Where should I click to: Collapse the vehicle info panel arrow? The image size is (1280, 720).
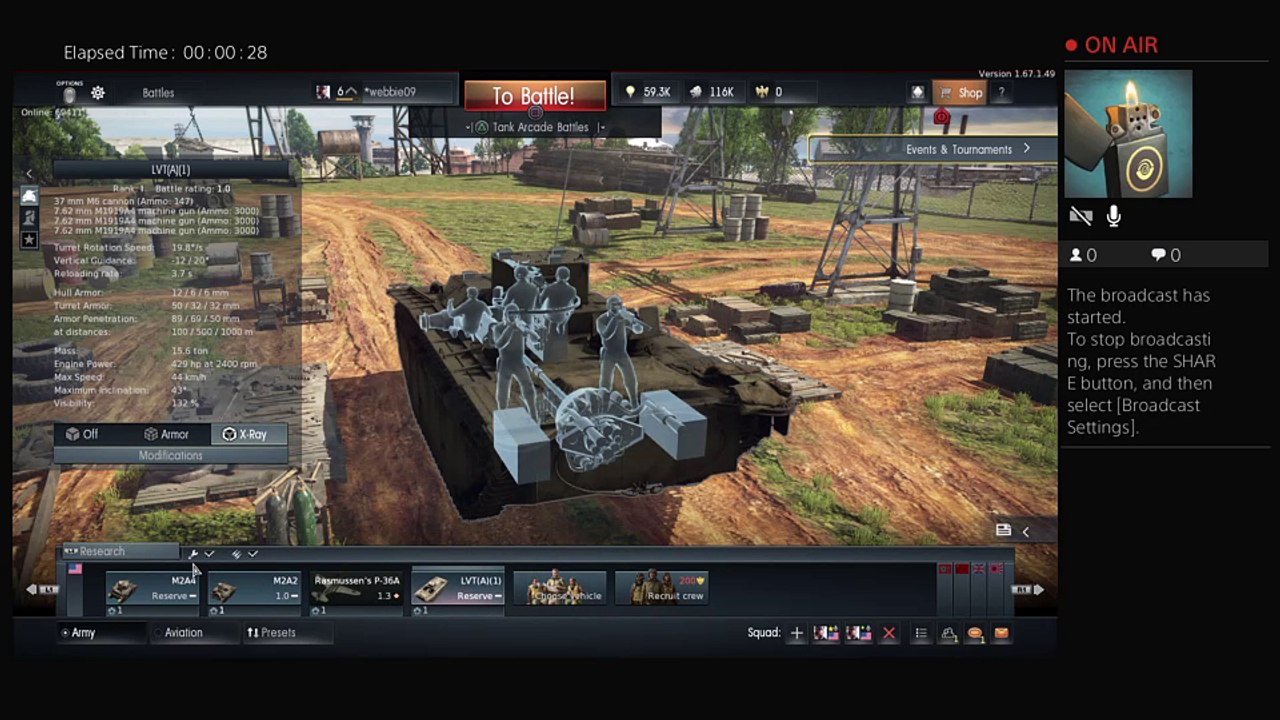tap(29, 173)
